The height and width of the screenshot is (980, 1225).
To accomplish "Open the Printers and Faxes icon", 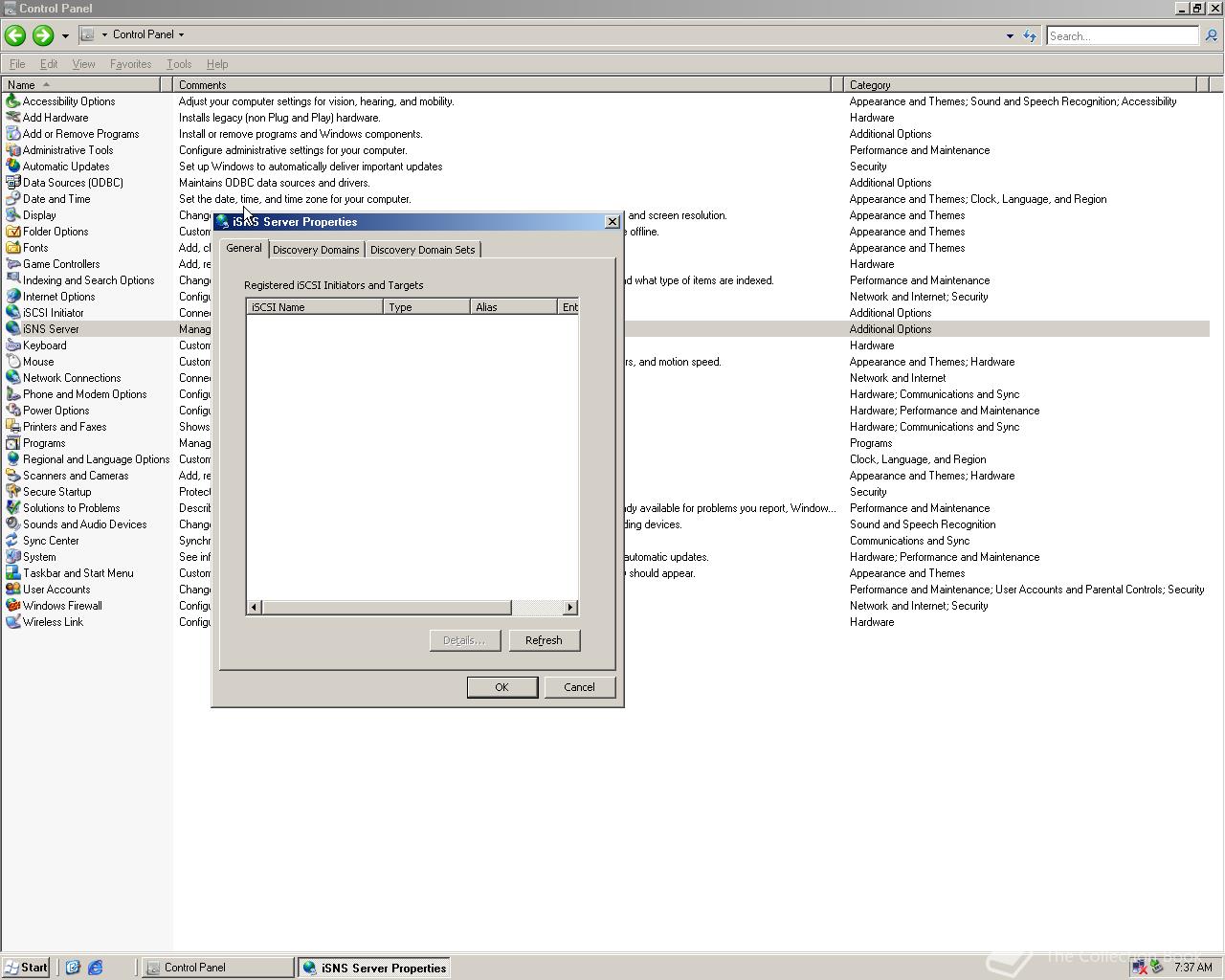I will (13, 427).
